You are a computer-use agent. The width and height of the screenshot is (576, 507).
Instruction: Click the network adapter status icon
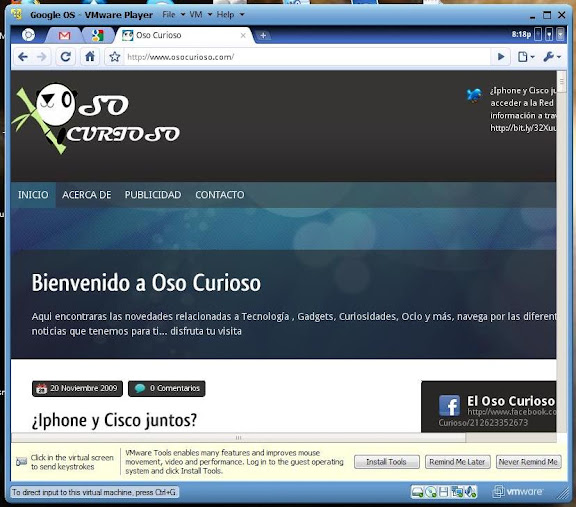click(457, 492)
